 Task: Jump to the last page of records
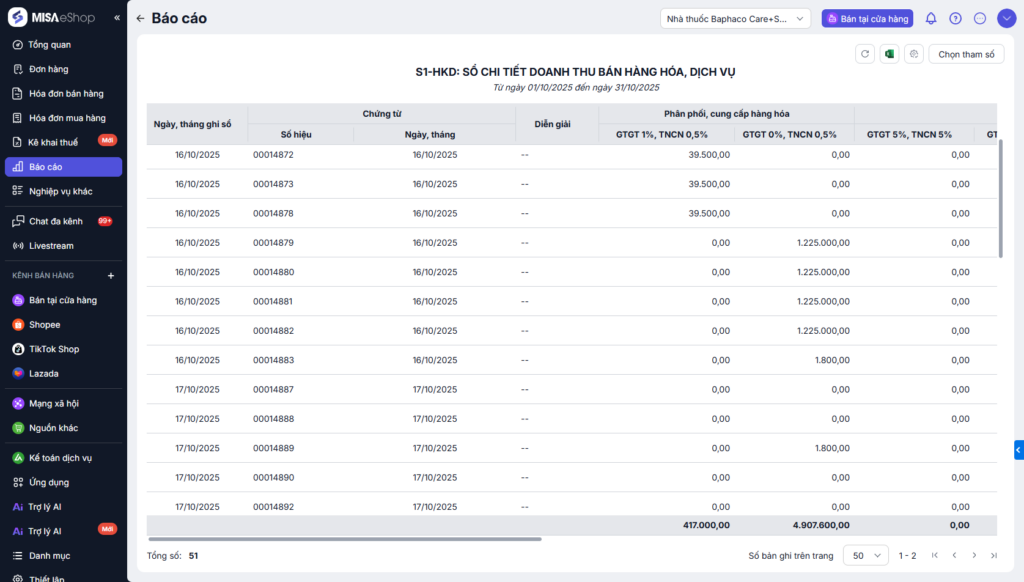pos(993,555)
